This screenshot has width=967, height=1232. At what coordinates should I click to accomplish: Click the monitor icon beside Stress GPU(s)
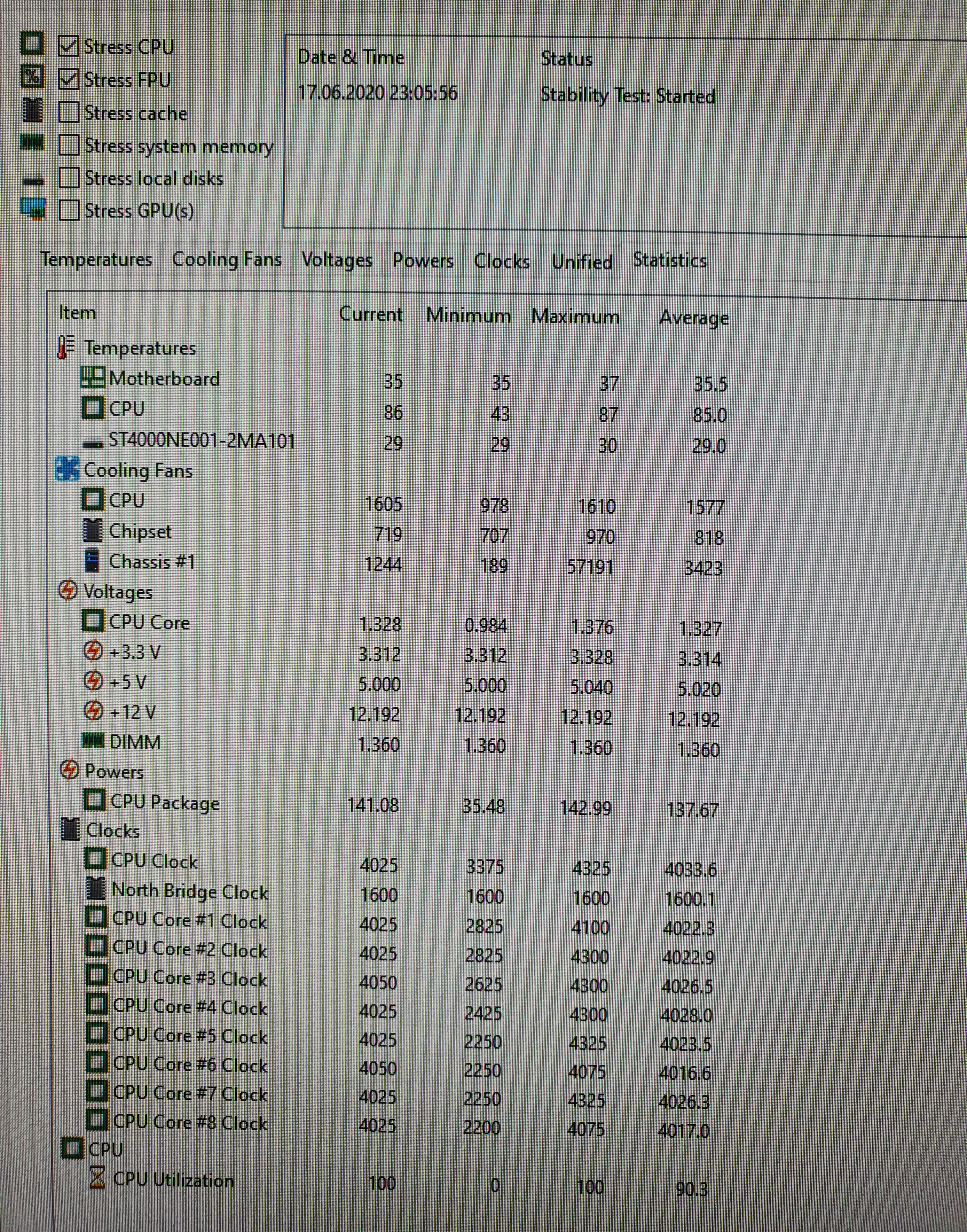tap(33, 208)
